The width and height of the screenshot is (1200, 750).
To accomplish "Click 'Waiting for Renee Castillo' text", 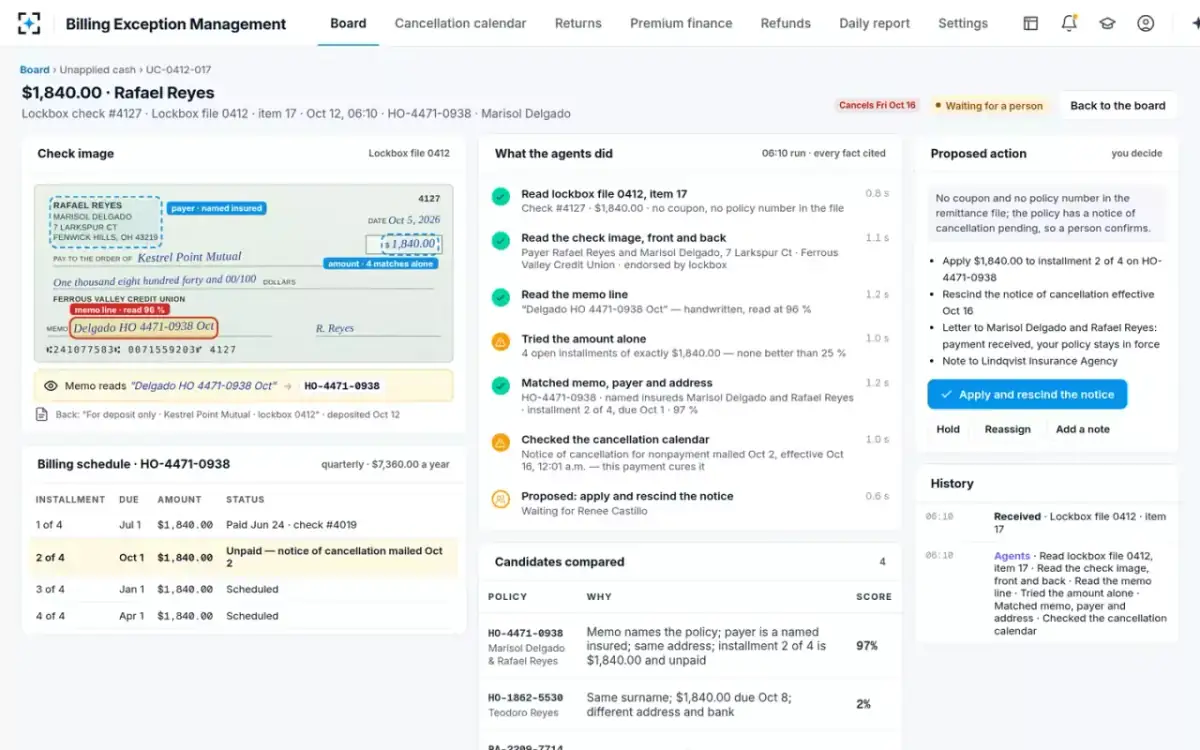I will click(x=584, y=511).
